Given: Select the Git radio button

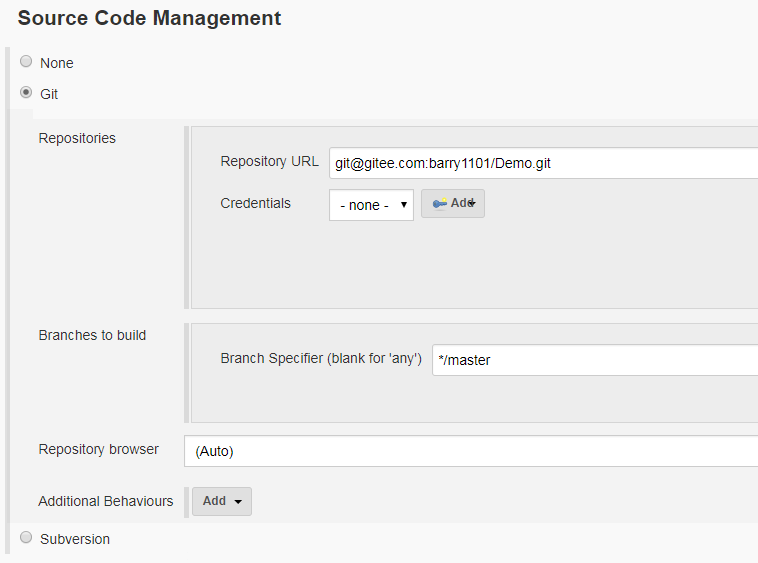Looking at the screenshot, I should [26, 93].
